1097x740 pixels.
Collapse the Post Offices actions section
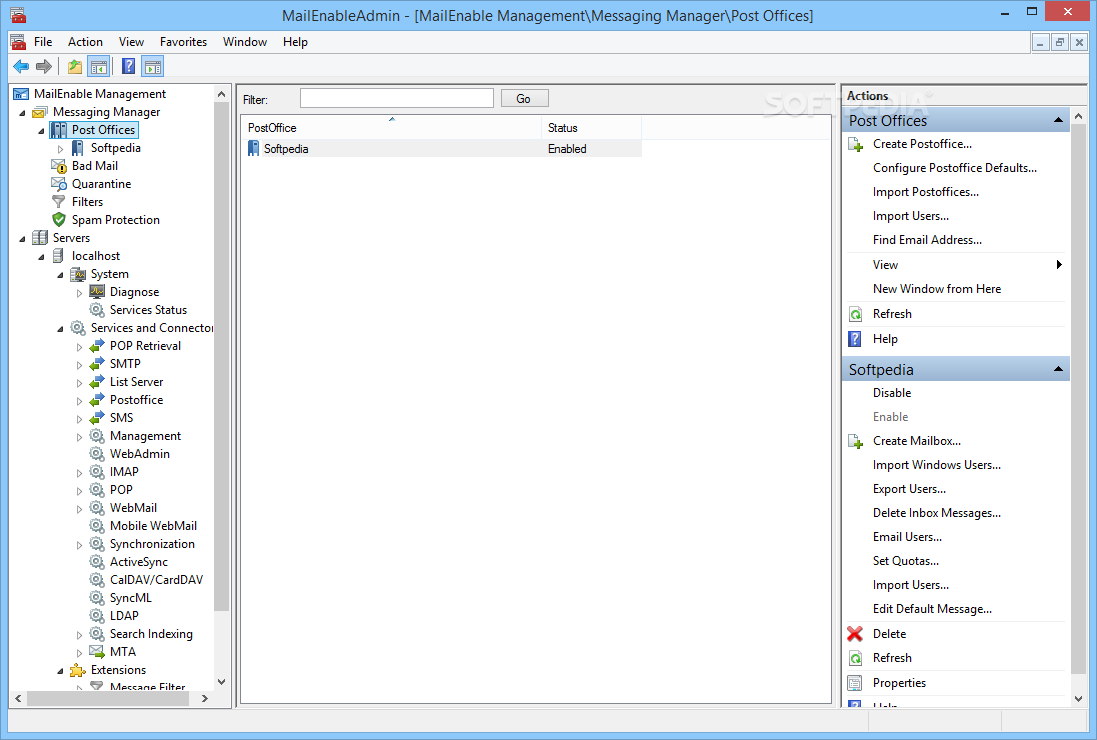pyautogui.click(x=1059, y=120)
